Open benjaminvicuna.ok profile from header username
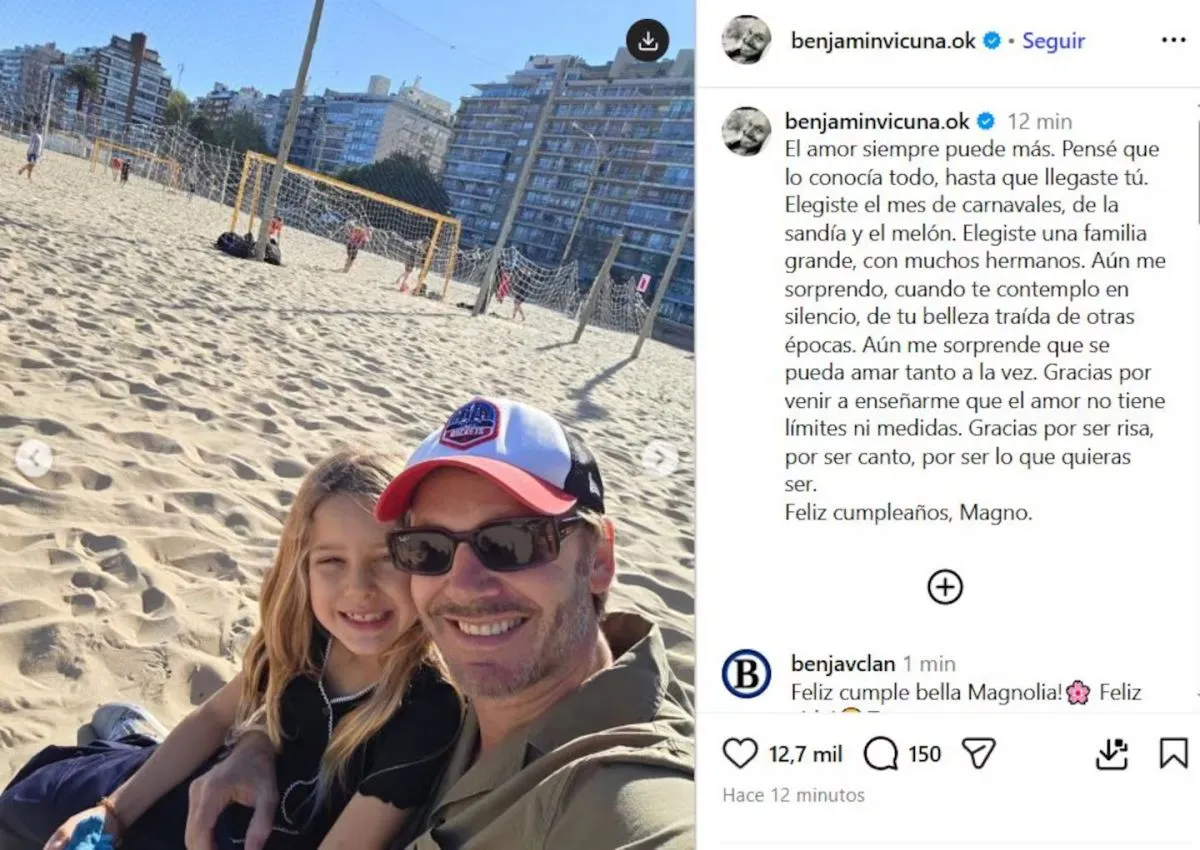Screen dimensions: 1200x850 (x=883, y=41)
